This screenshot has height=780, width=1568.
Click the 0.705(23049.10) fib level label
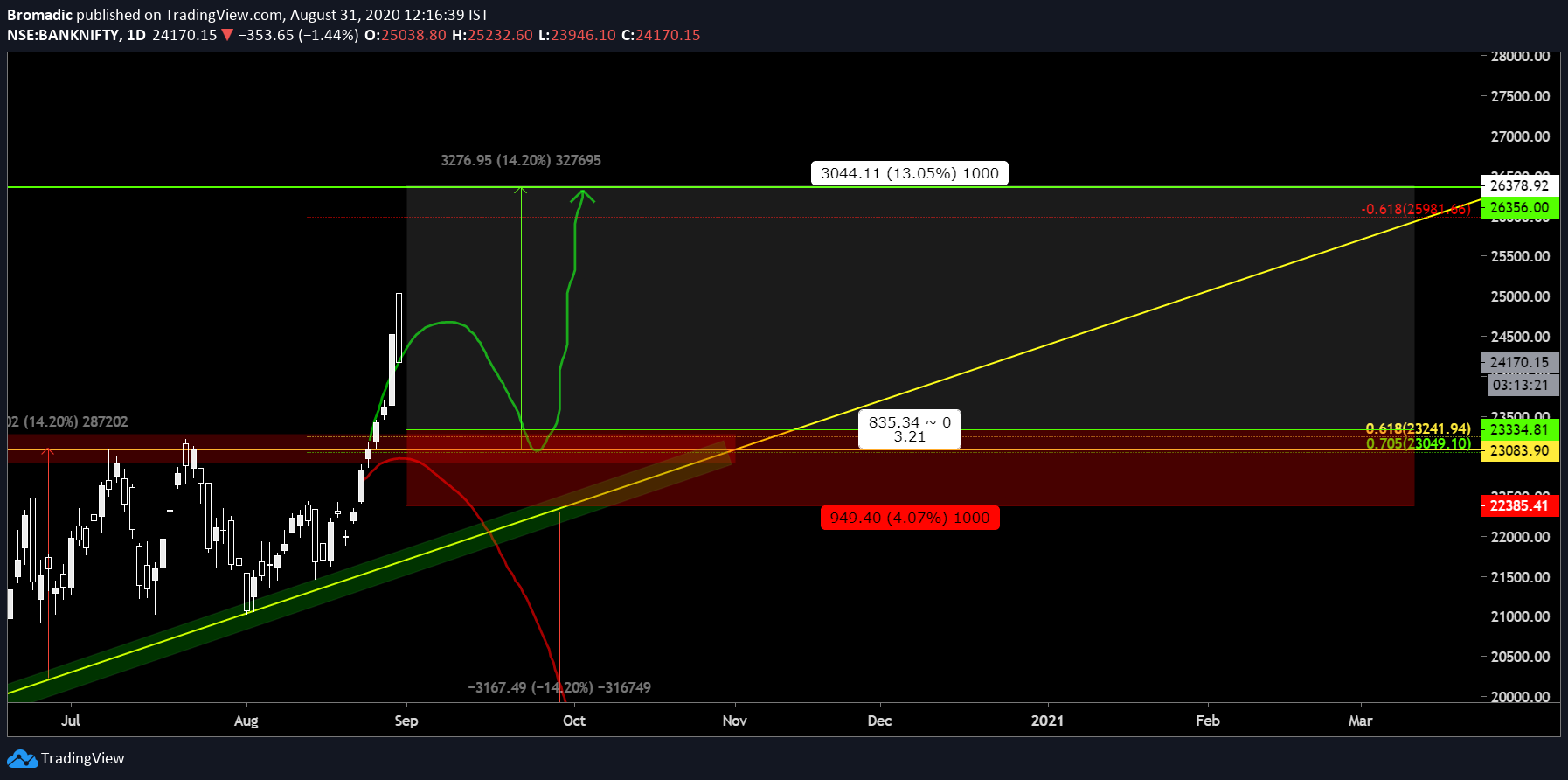pyautogui.click(x=1419, y=443)
